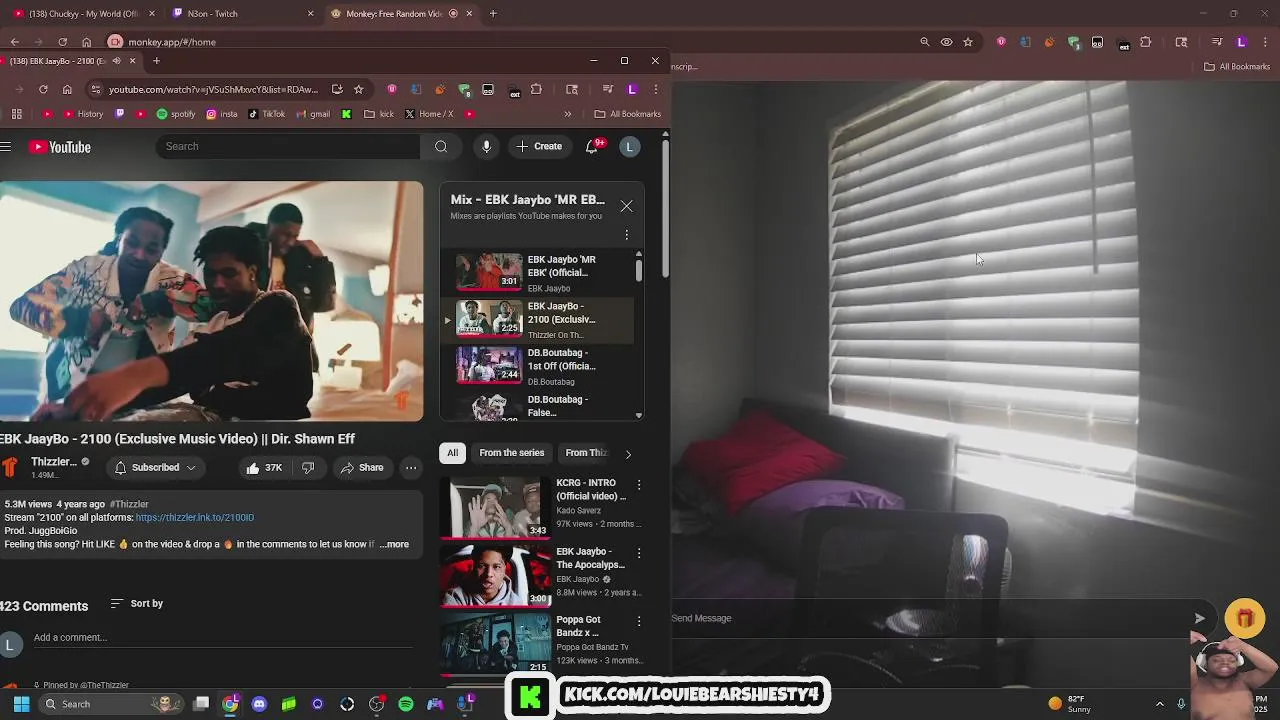Open the YouTube account avatar menu

629,147
